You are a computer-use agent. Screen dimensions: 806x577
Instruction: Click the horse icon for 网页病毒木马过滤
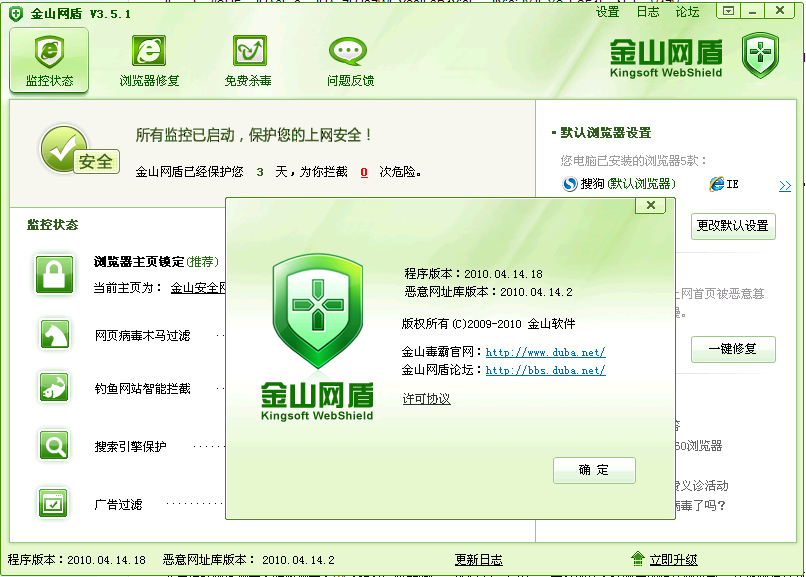click(54, 334)
